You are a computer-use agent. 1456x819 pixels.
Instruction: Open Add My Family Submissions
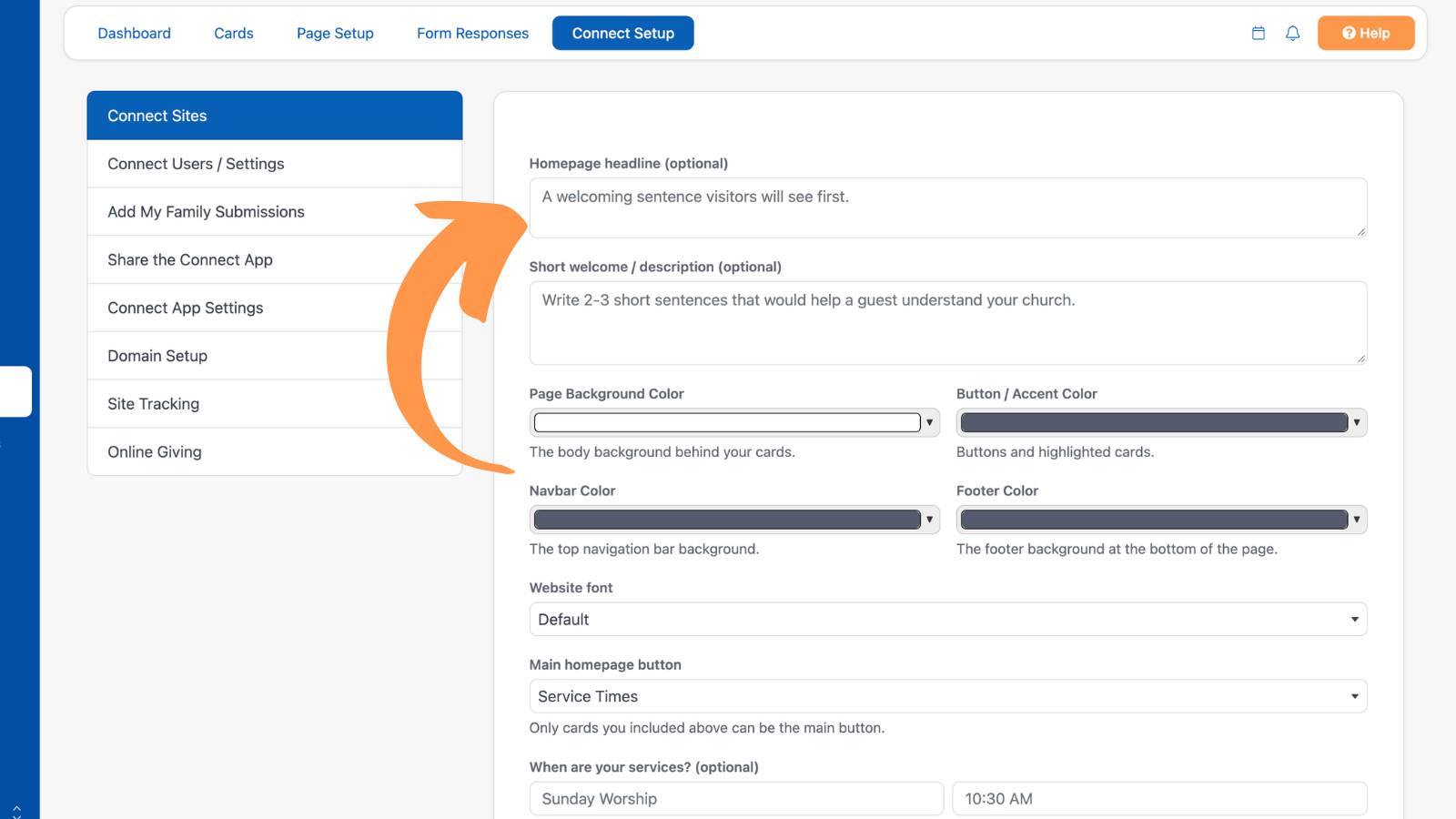pyautogui.click(x=275, y=212)
